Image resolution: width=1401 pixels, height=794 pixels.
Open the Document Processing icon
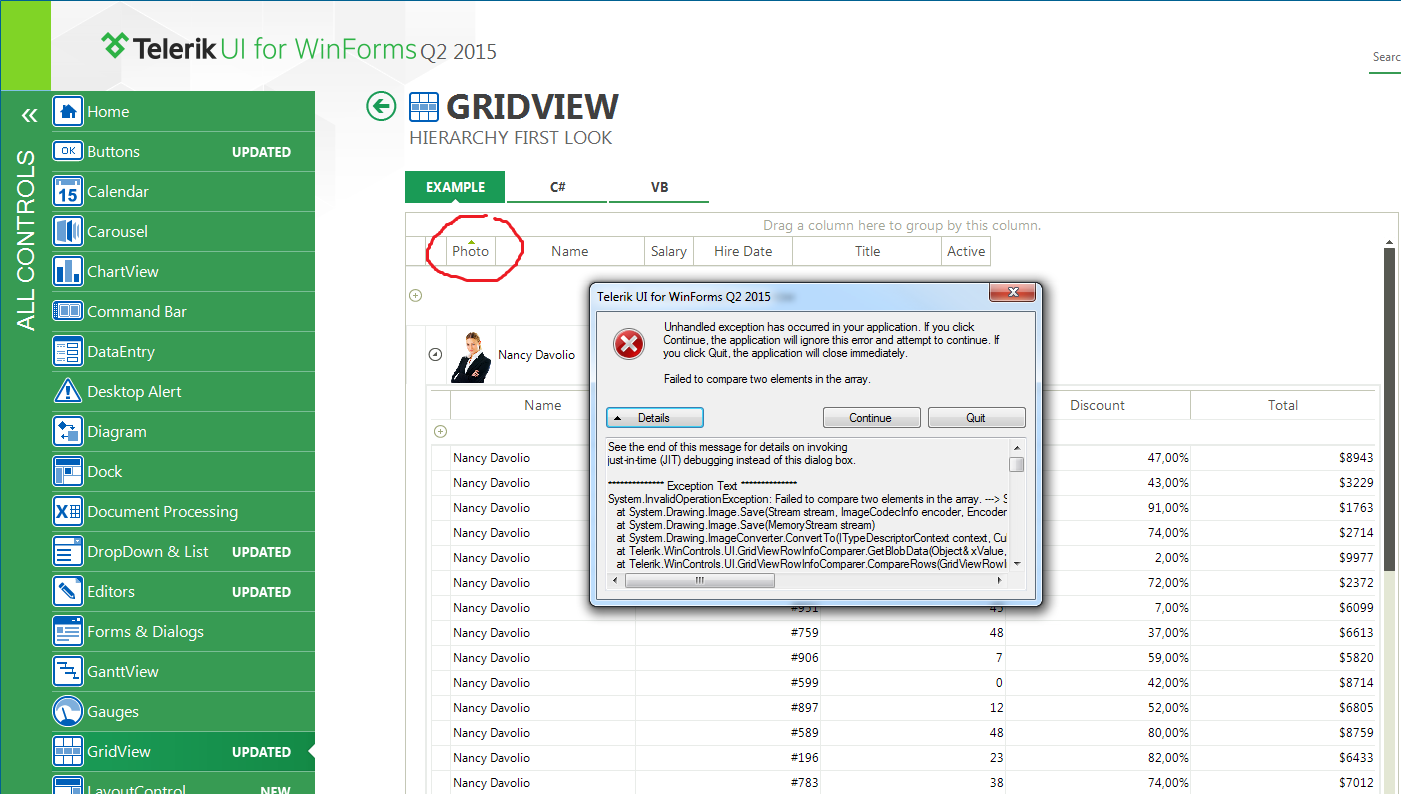click(x=68, y=511)
